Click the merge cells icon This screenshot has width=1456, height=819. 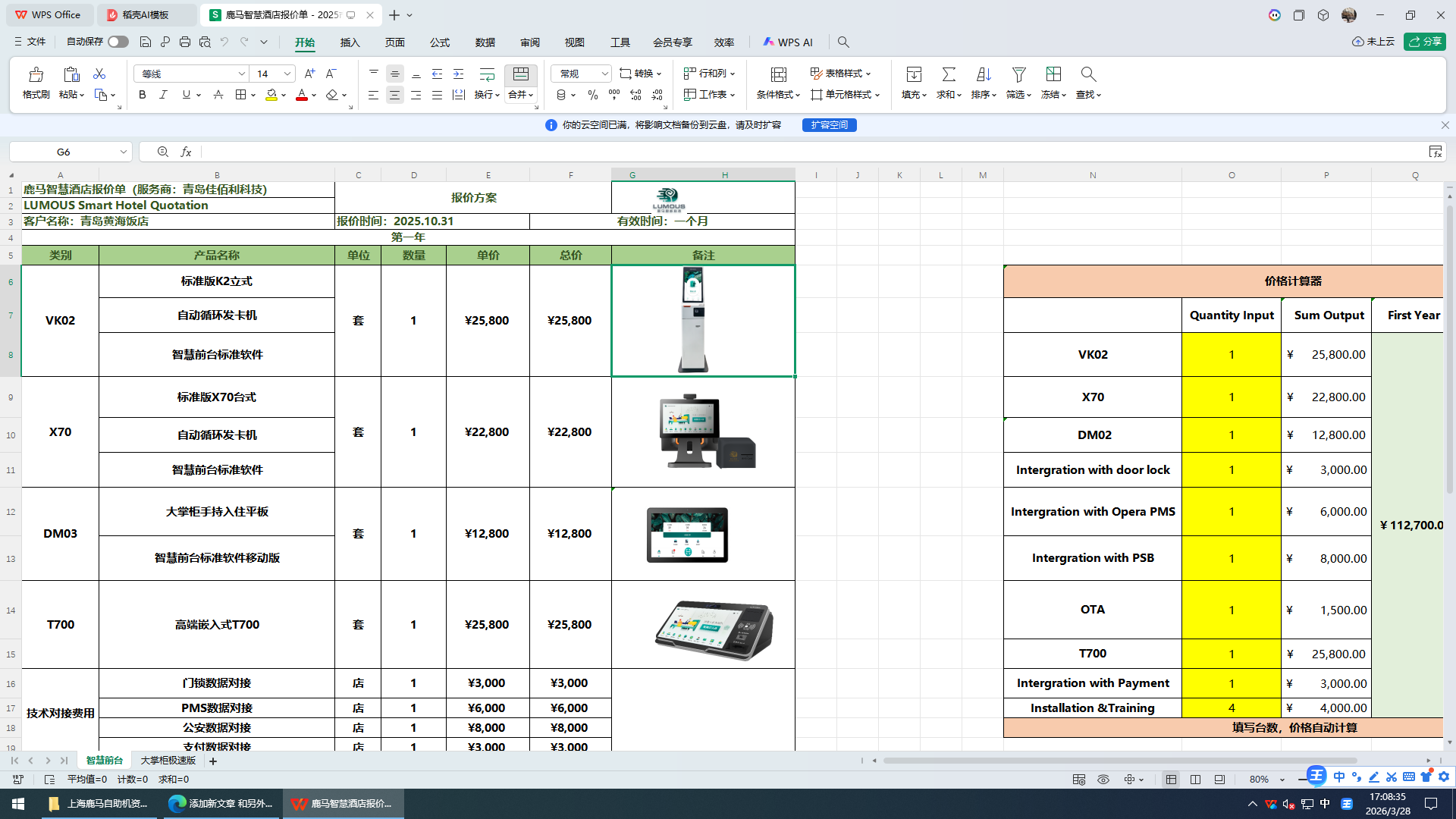(x=520, y=74)
